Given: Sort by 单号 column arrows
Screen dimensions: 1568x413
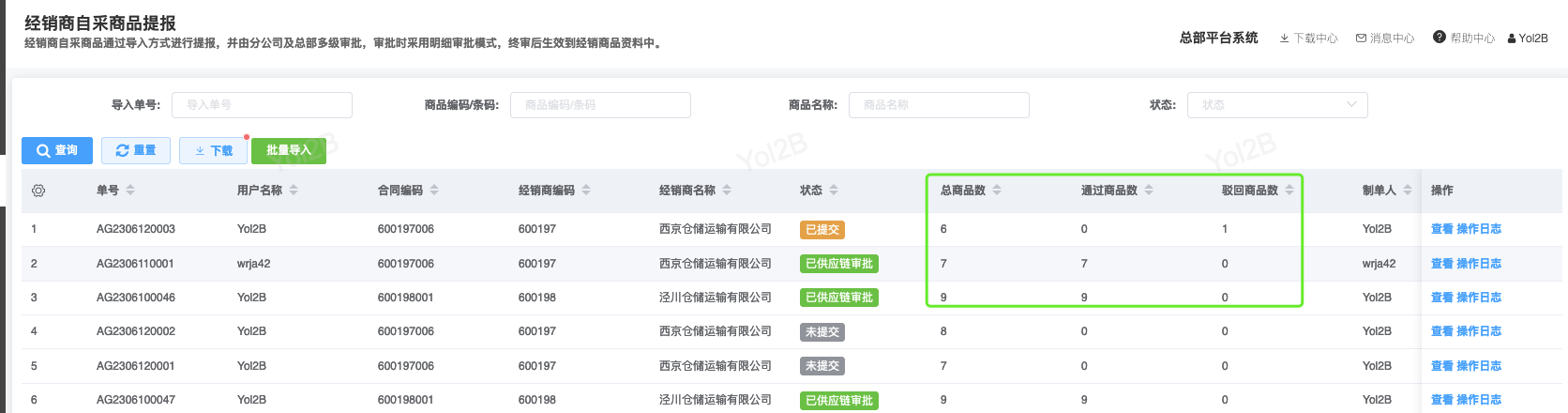Looking at the screenshot, I should [x=130, y=191].
